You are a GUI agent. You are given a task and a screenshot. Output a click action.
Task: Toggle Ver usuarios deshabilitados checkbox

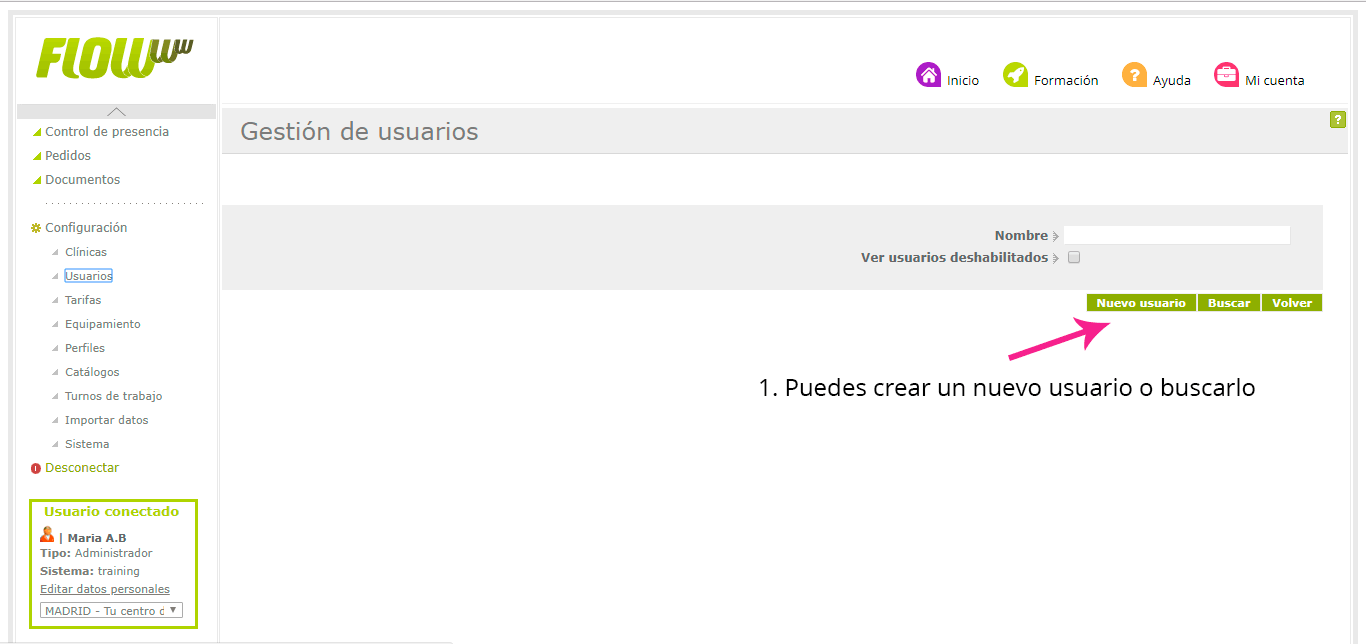coord(1074,257)
